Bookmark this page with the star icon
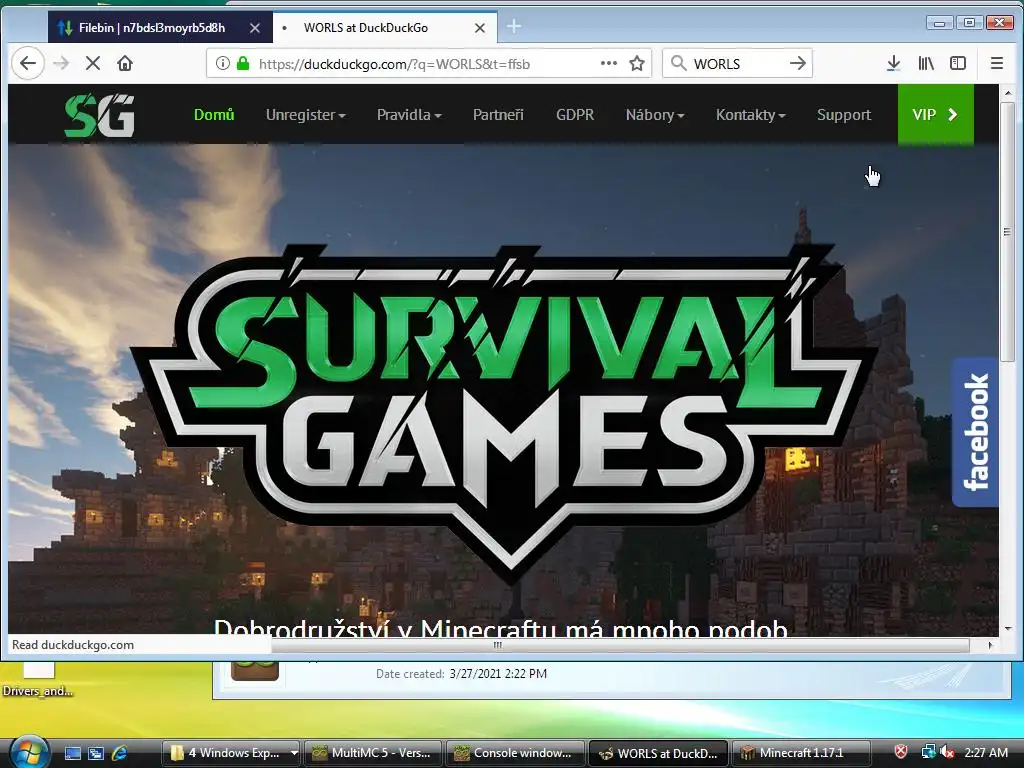1024x768 pixels. click(637, 63)
